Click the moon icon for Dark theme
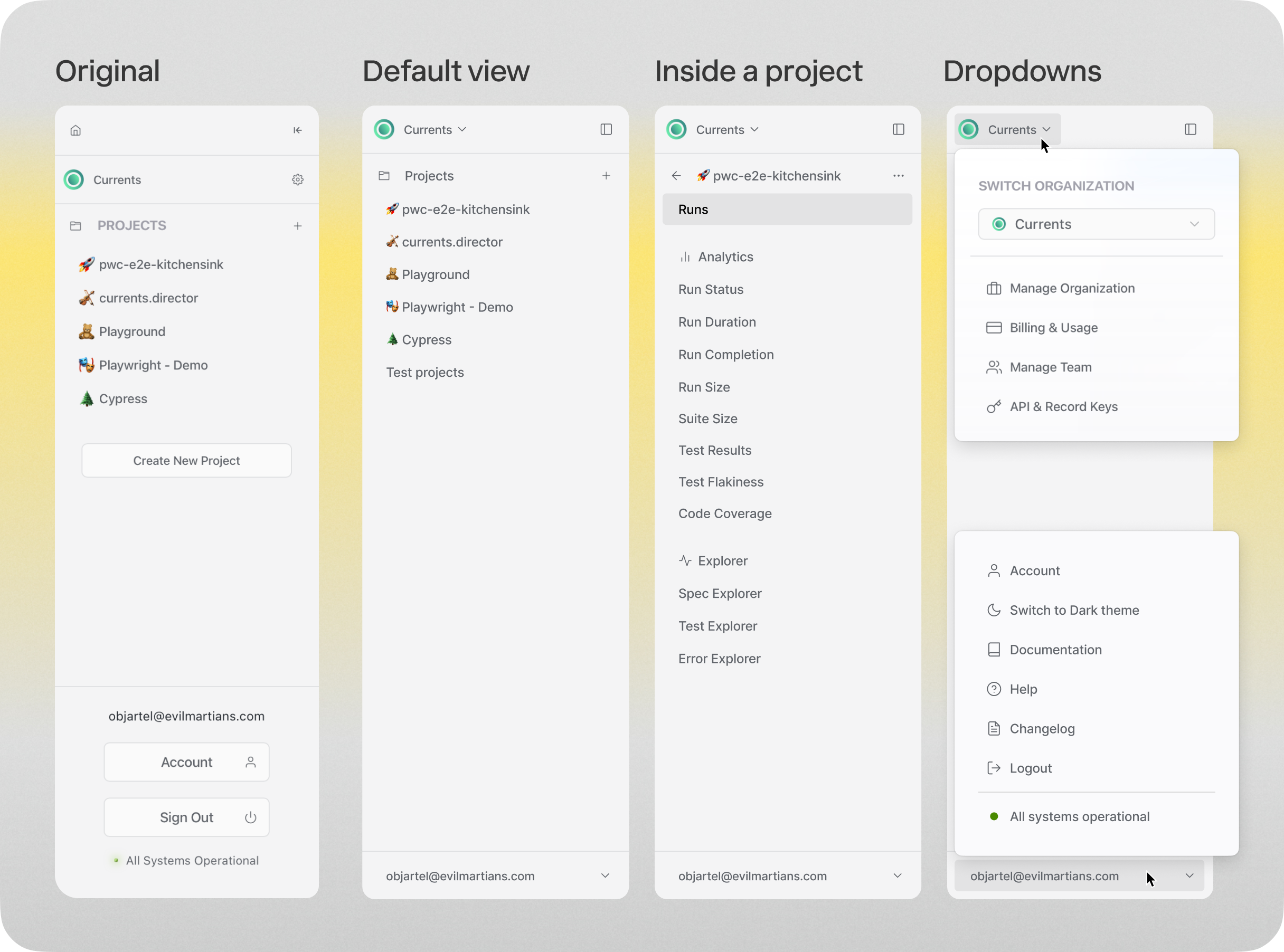This screenshot has height=952, width=1284. click(994, 610)
